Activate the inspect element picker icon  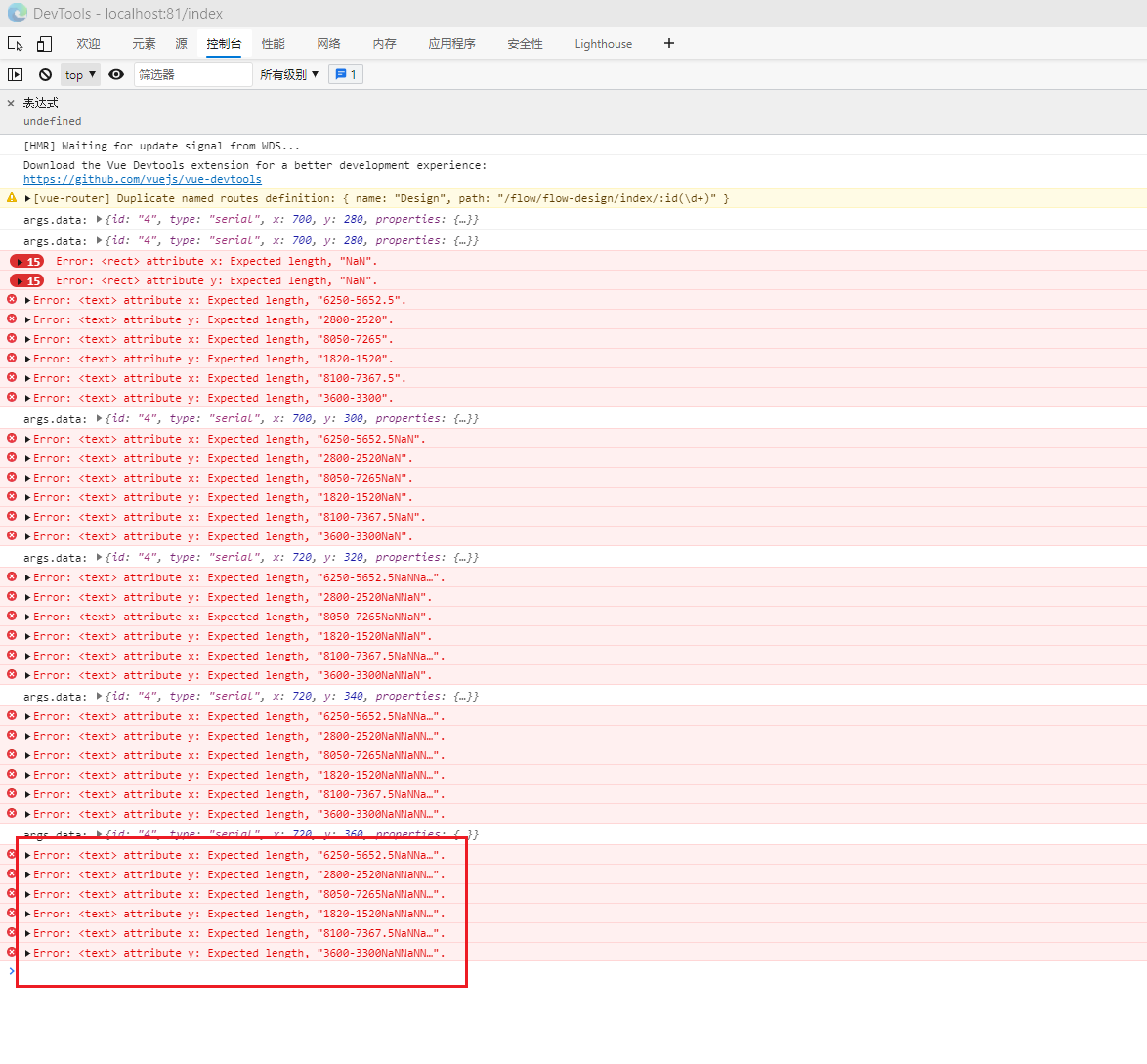pyautogui.click(x=16, y=44)
